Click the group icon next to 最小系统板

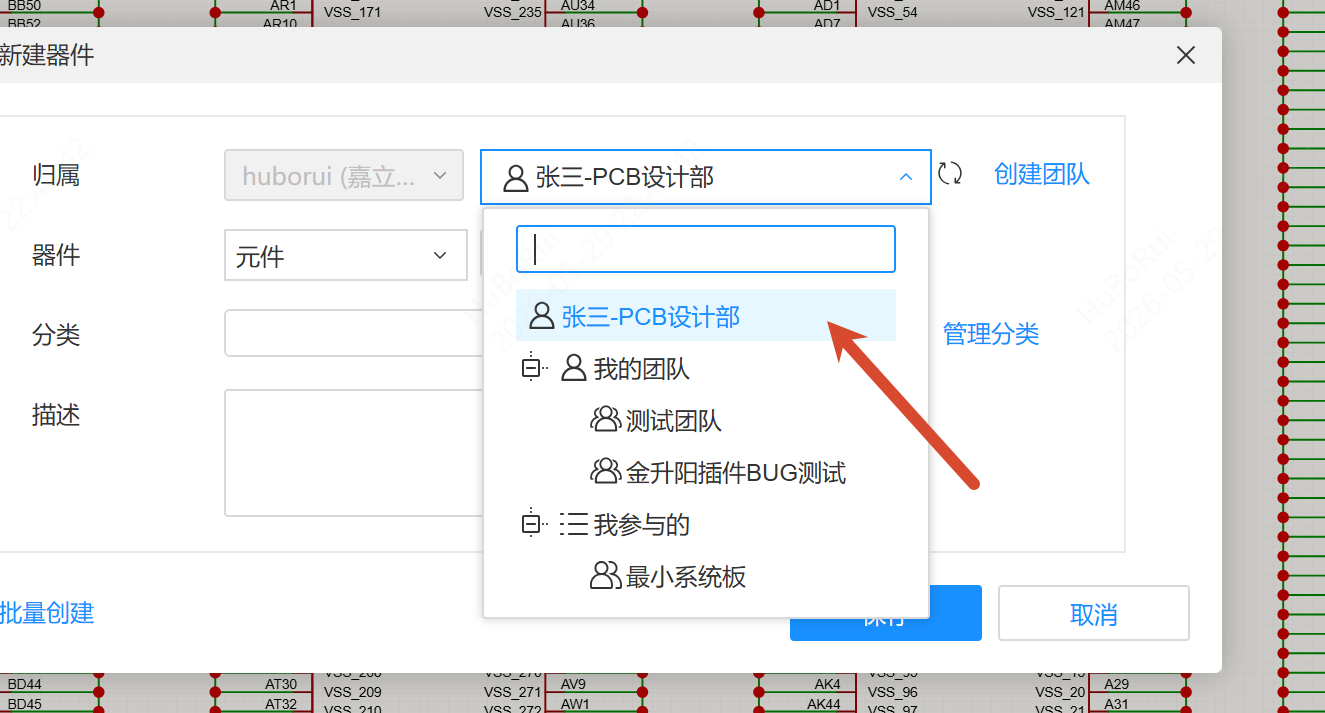click(x=605, y=575)
